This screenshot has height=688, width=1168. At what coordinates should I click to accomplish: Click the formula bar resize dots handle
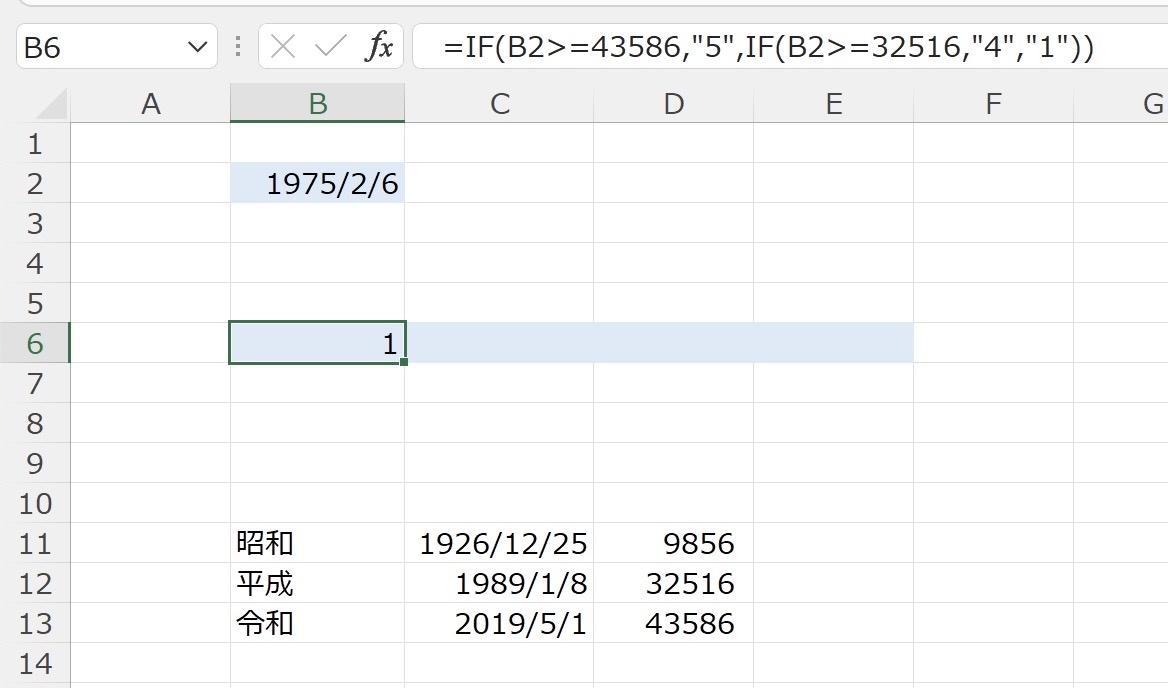tap(238, 46)
